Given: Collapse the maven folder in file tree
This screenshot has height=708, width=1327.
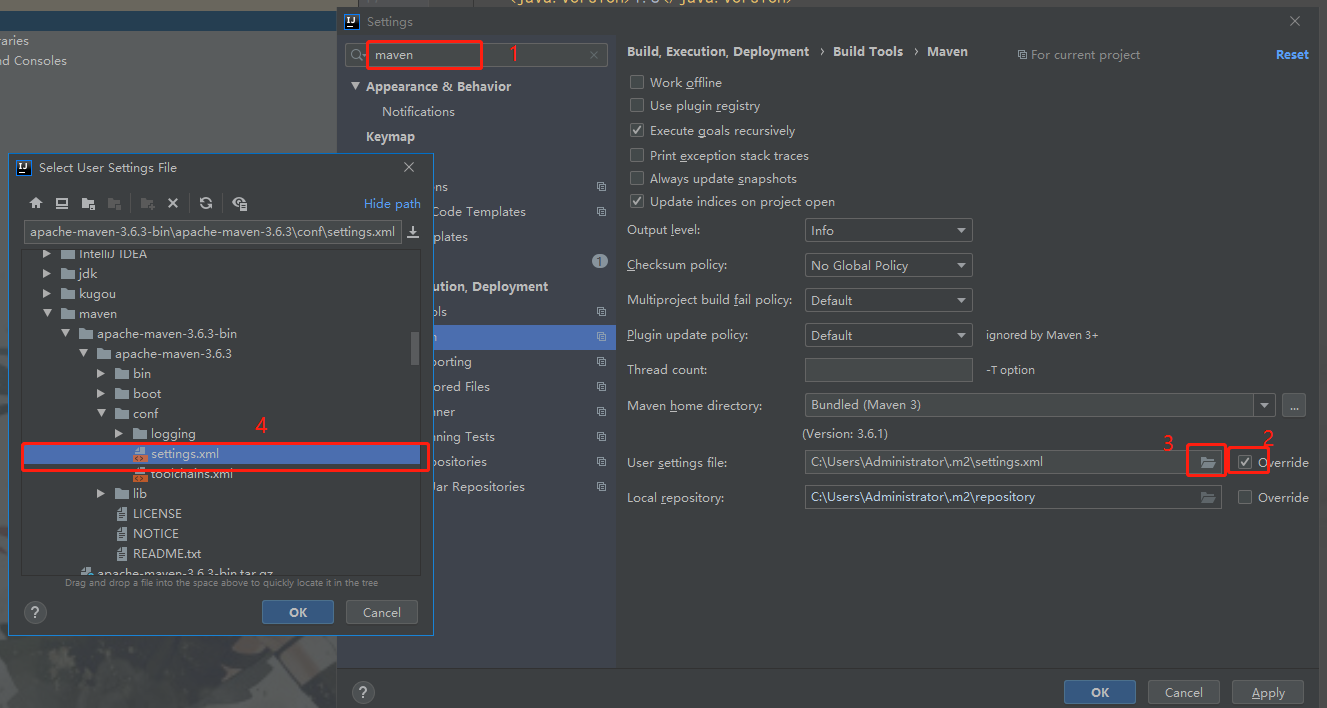Looking at the screenshot, I should 47,313.
